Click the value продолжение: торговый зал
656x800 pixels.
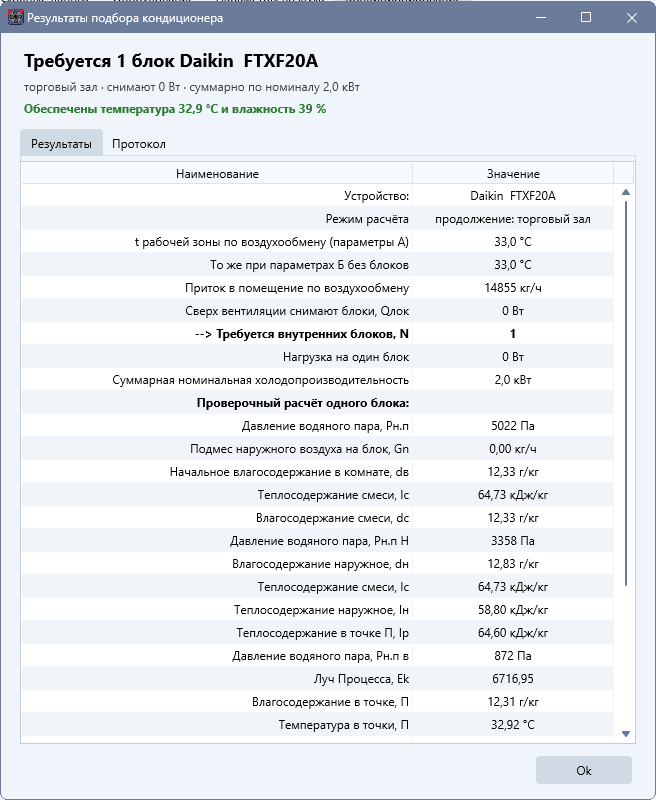click(x=513, y=219)
